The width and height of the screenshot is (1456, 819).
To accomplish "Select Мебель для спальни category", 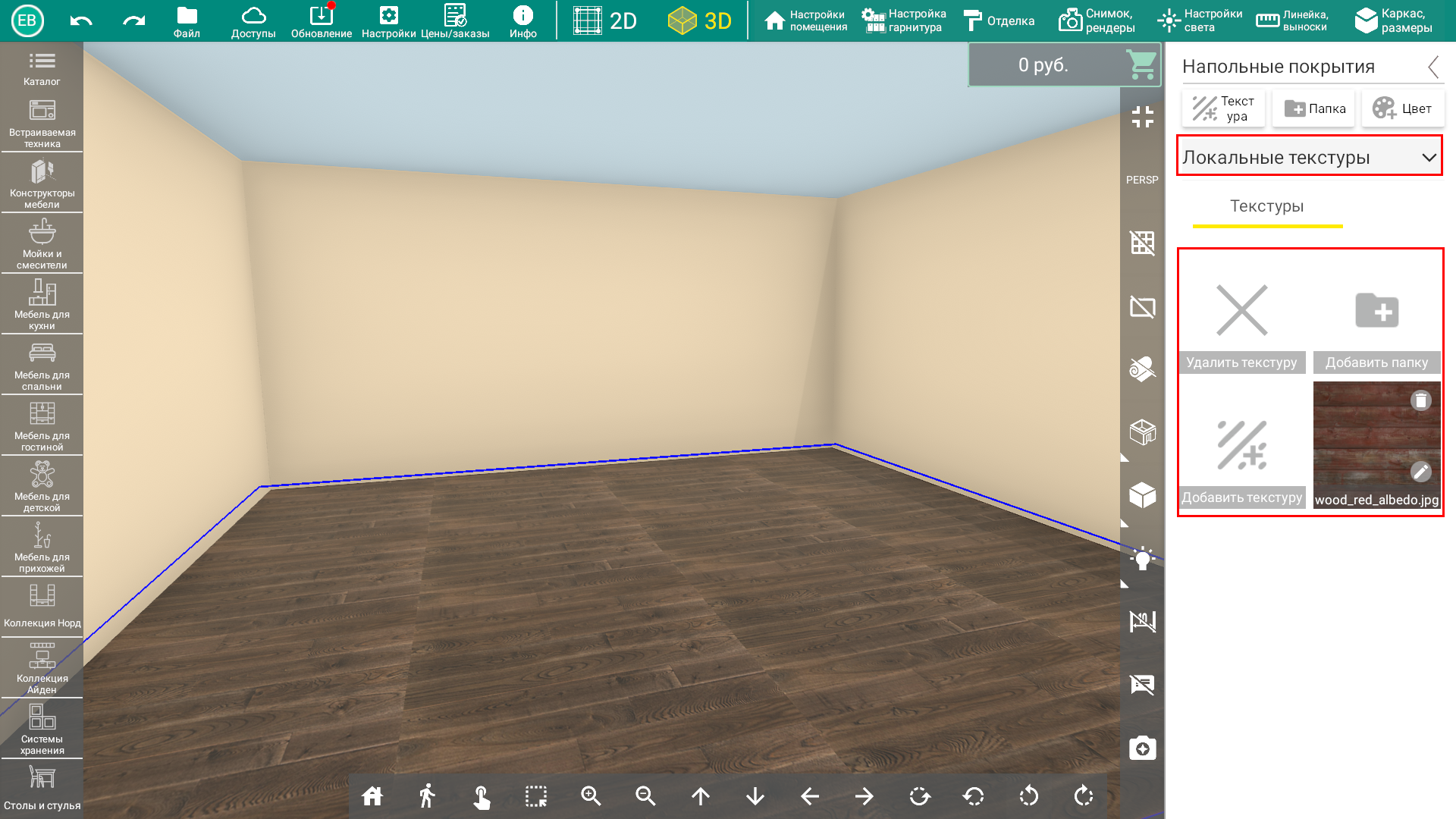I will point(42,366).
